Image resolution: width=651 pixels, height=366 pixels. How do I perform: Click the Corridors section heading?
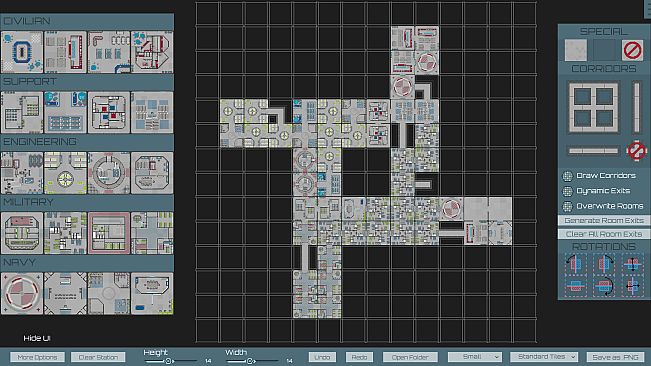(604, 68)
